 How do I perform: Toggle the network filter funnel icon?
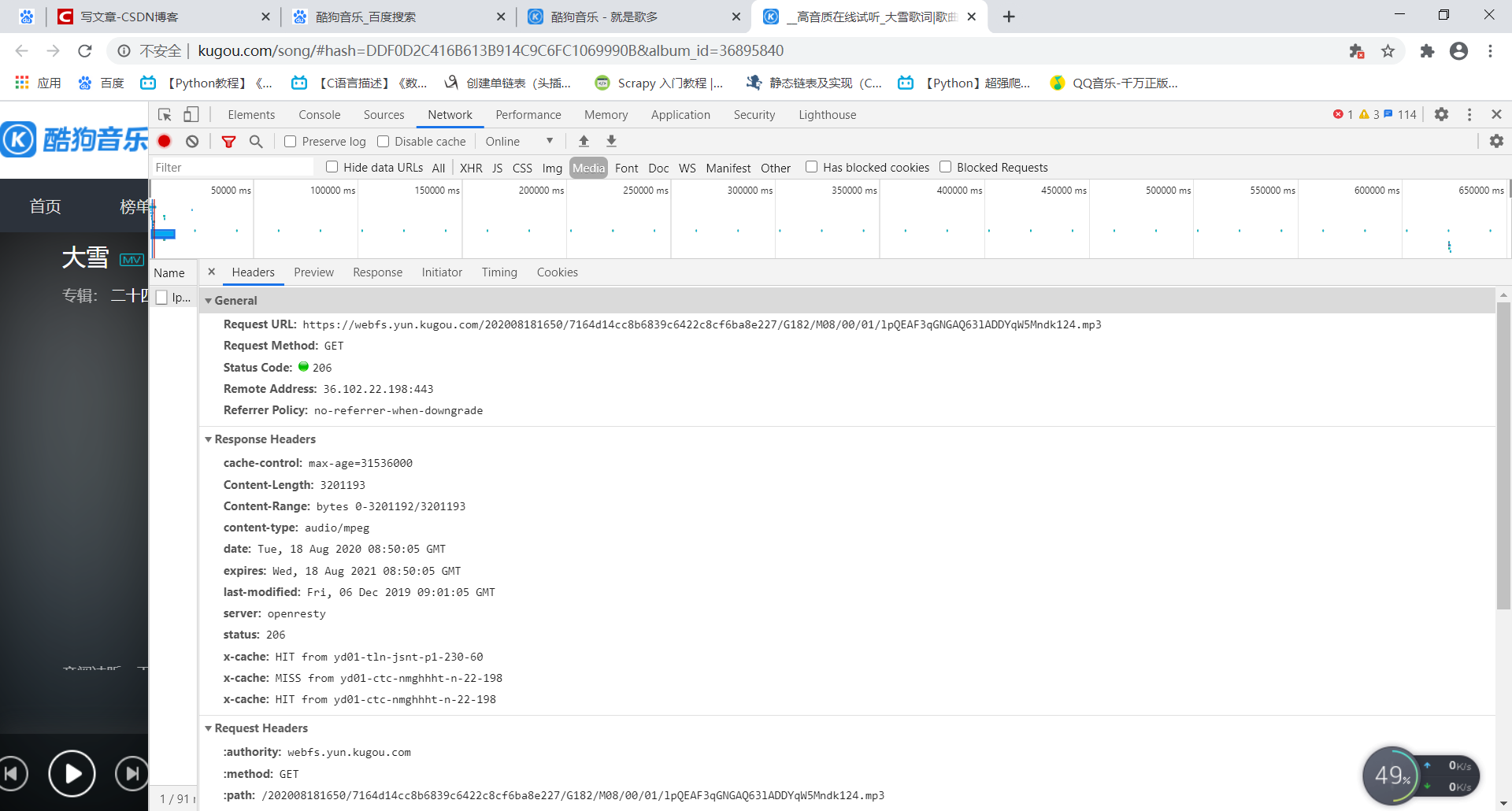click(x=229, y=142)
